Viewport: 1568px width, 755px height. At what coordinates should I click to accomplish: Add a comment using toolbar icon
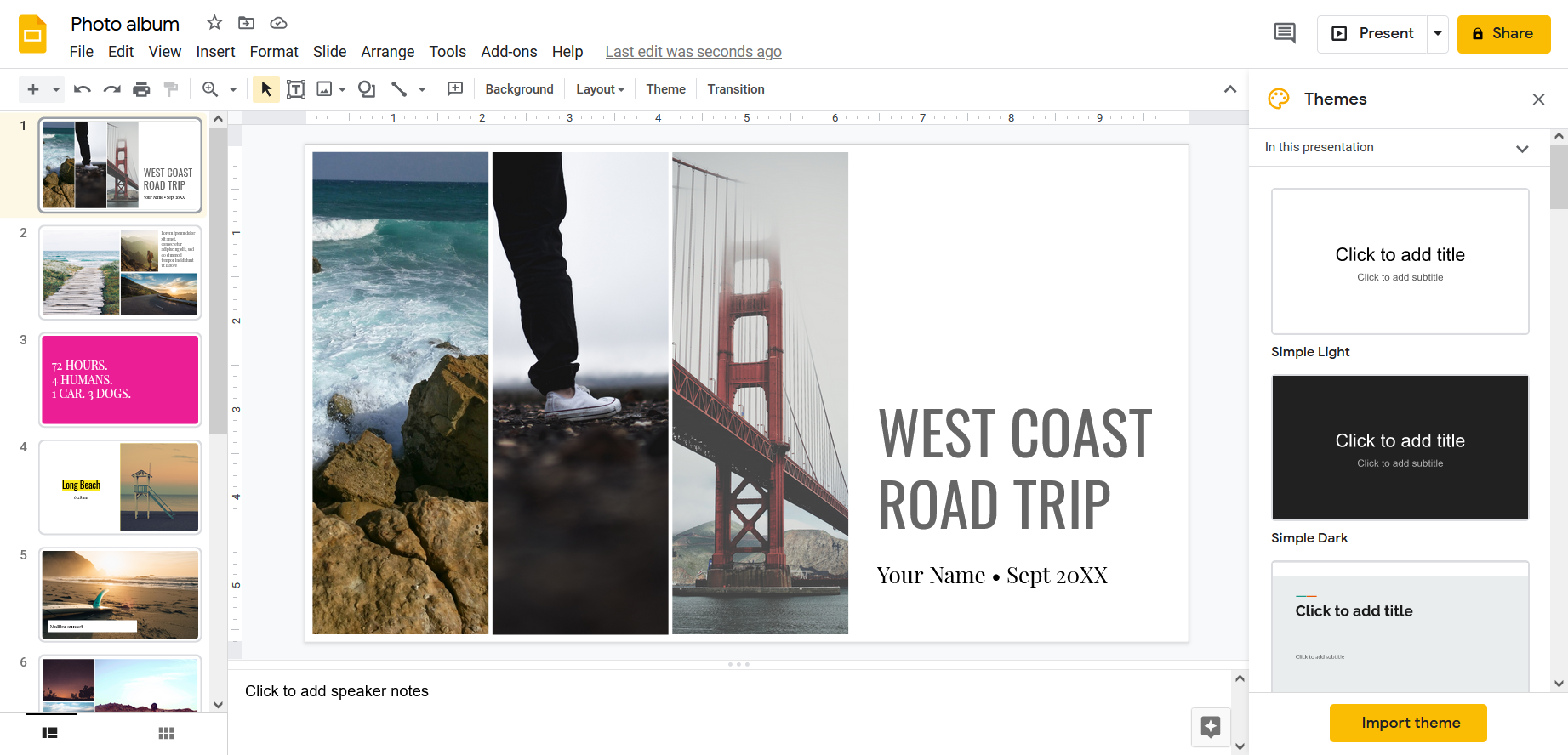455,89
